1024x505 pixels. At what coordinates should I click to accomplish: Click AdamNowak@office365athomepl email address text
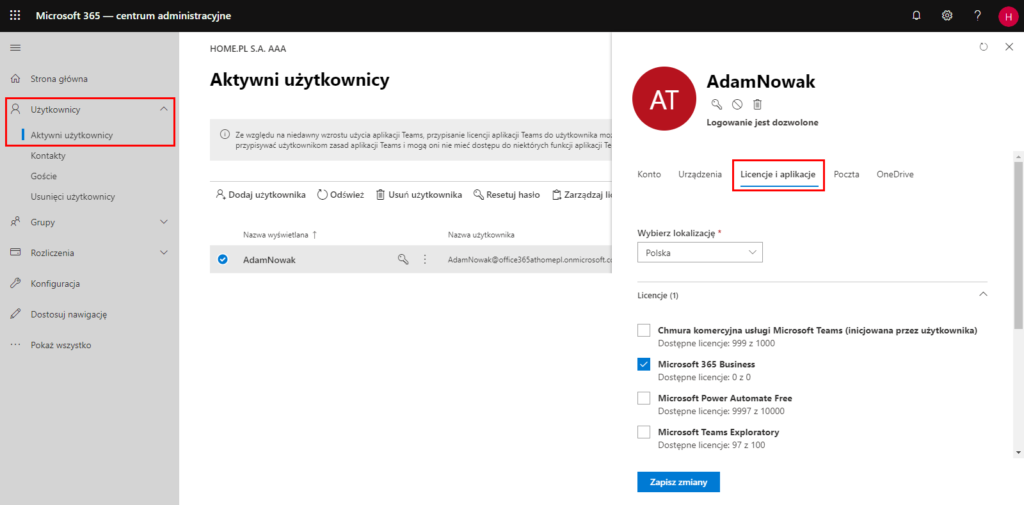530,260
